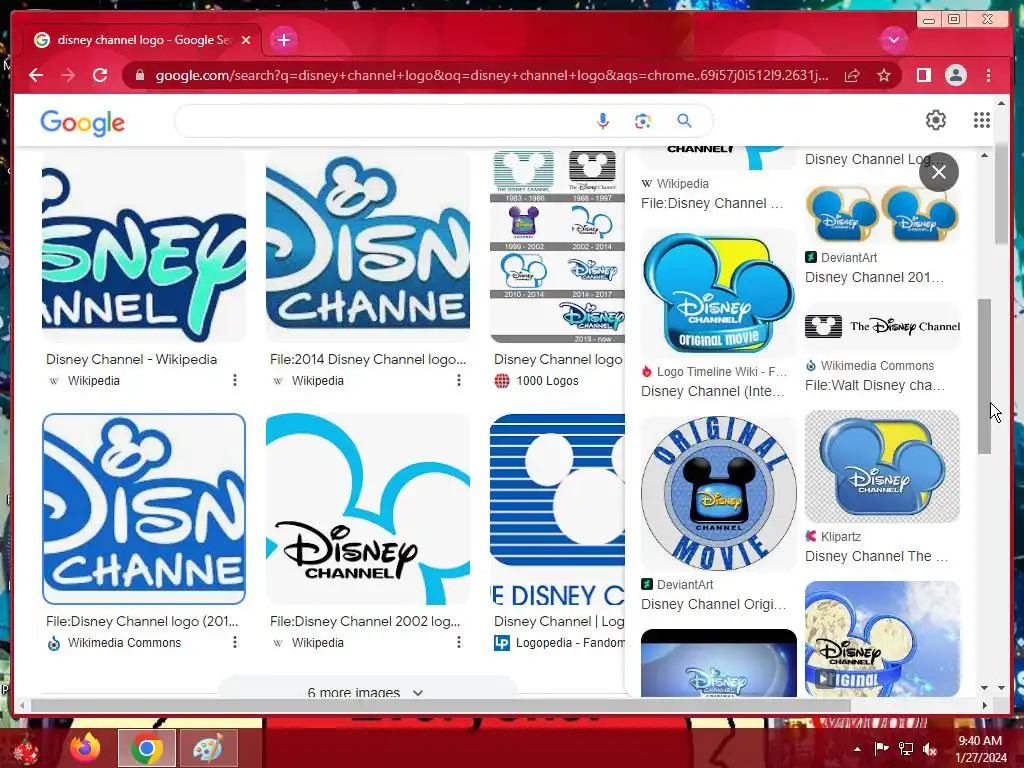Search by image with Google Lens
The image size is (1024, 768).
643,121
